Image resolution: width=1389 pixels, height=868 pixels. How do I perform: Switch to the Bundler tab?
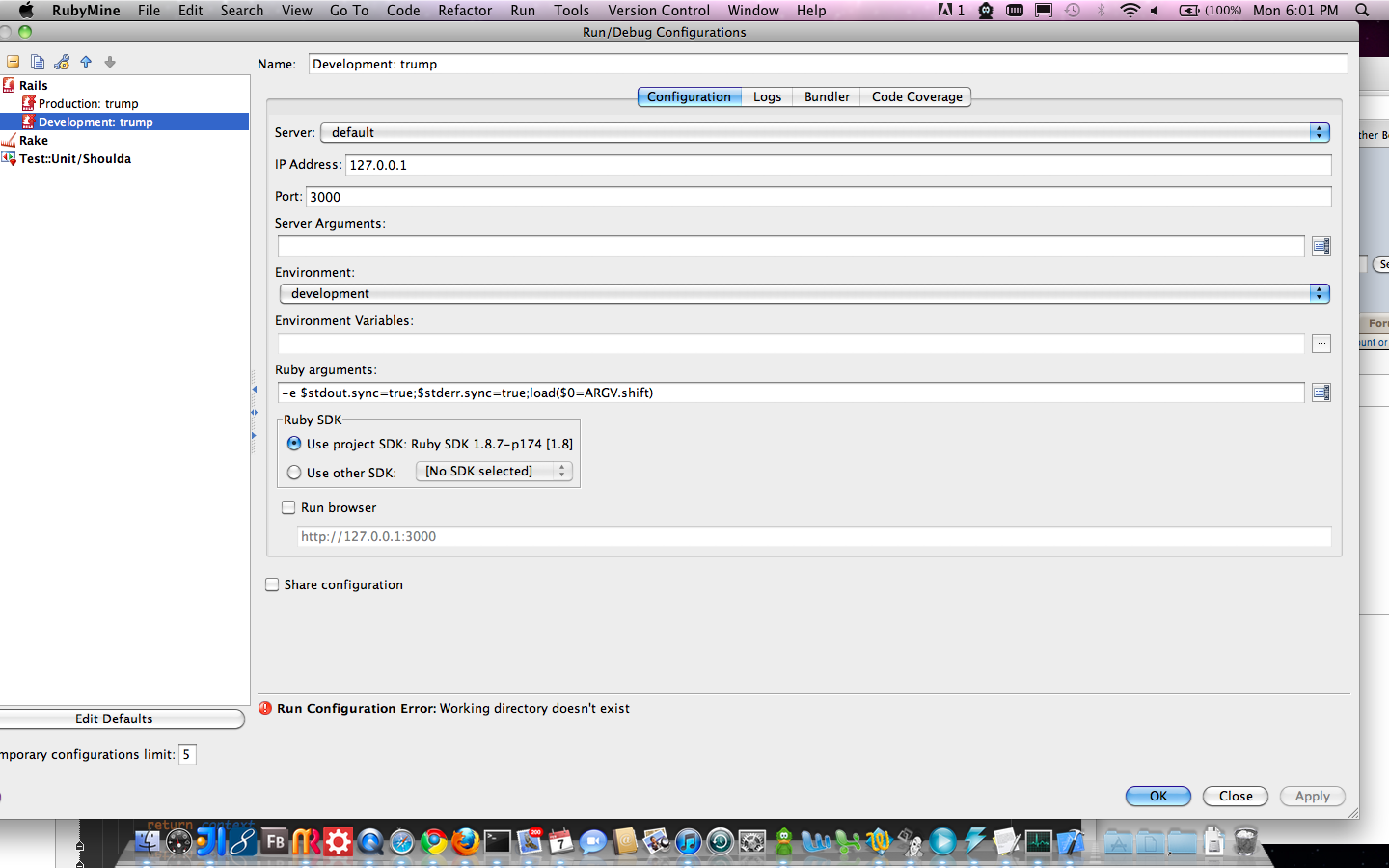click(x=827, y=96)
